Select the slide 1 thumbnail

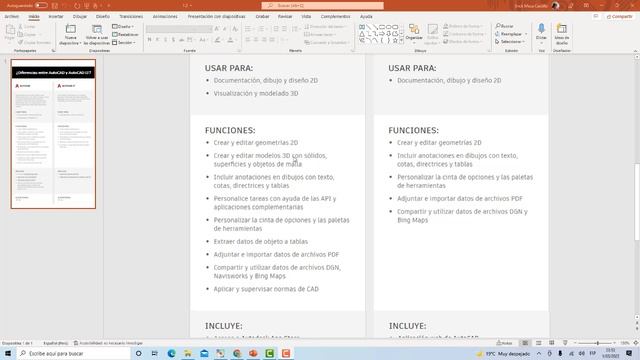pos(53,134)
